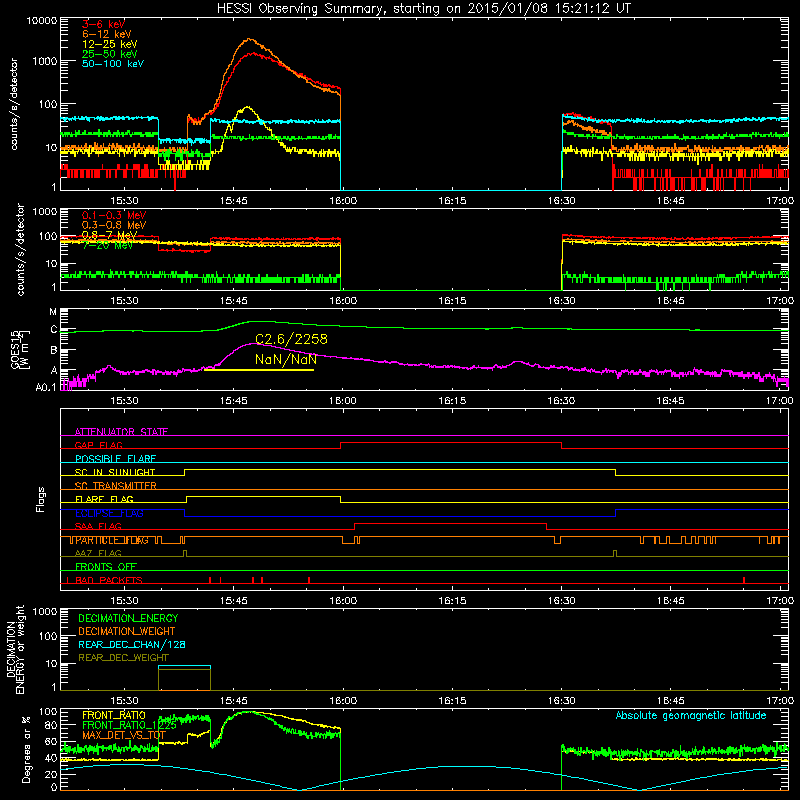Select the 12-25 keV legend label
This screenshot has height=800, width=800.
[110, 44]
